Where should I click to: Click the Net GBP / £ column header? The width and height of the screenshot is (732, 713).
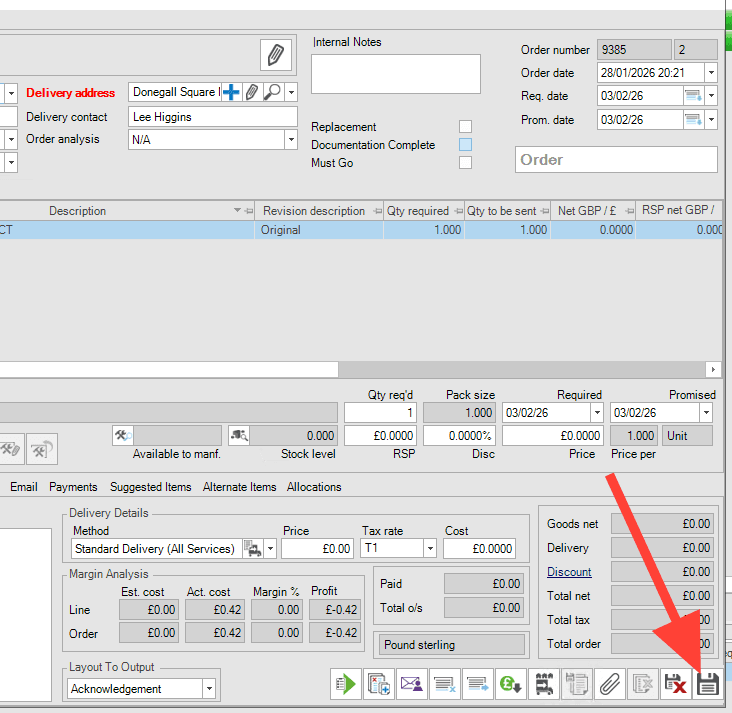[x=593, y=211]
